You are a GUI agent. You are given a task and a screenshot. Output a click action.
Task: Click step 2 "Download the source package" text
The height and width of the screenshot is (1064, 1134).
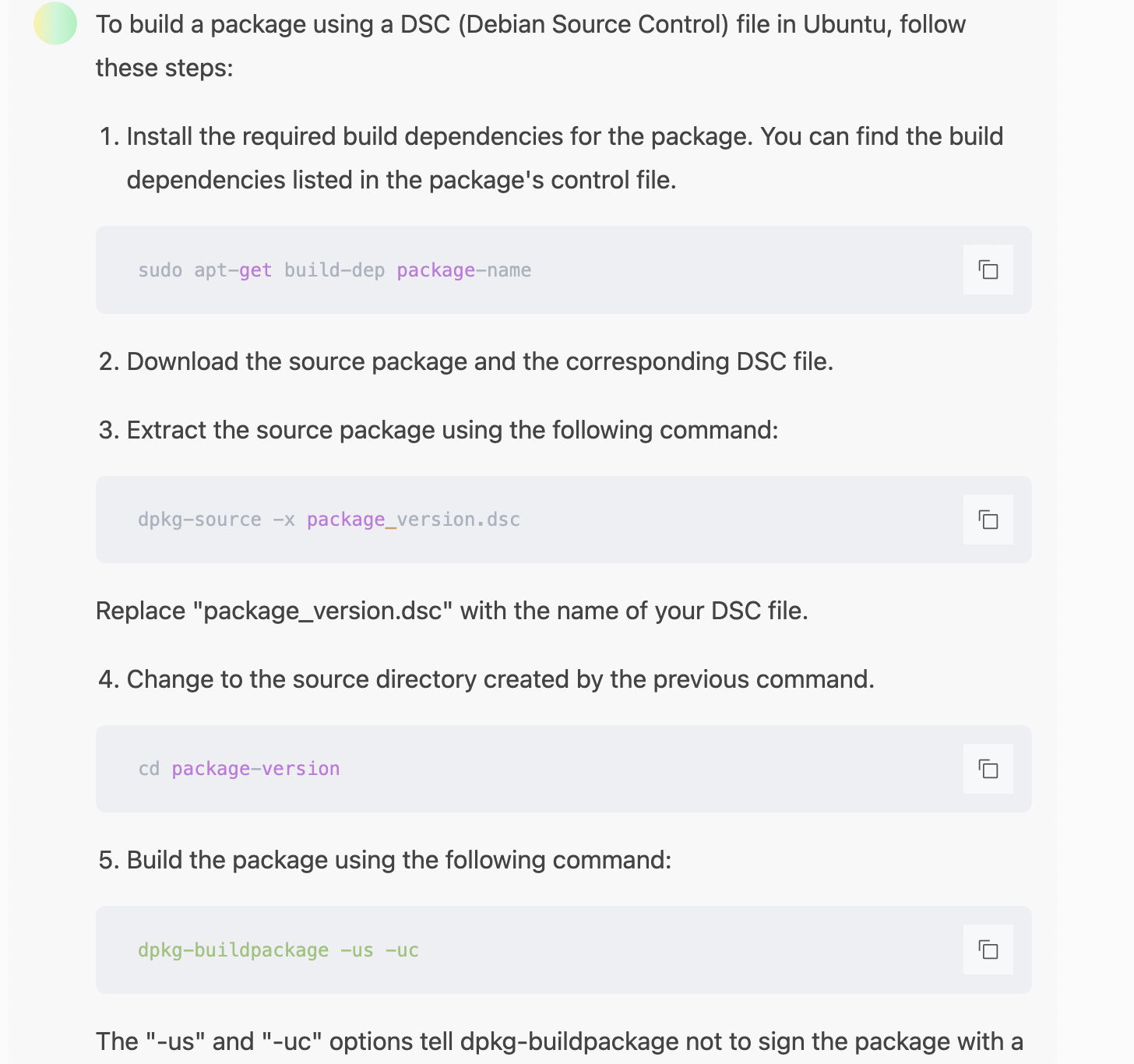pos(479,361)
